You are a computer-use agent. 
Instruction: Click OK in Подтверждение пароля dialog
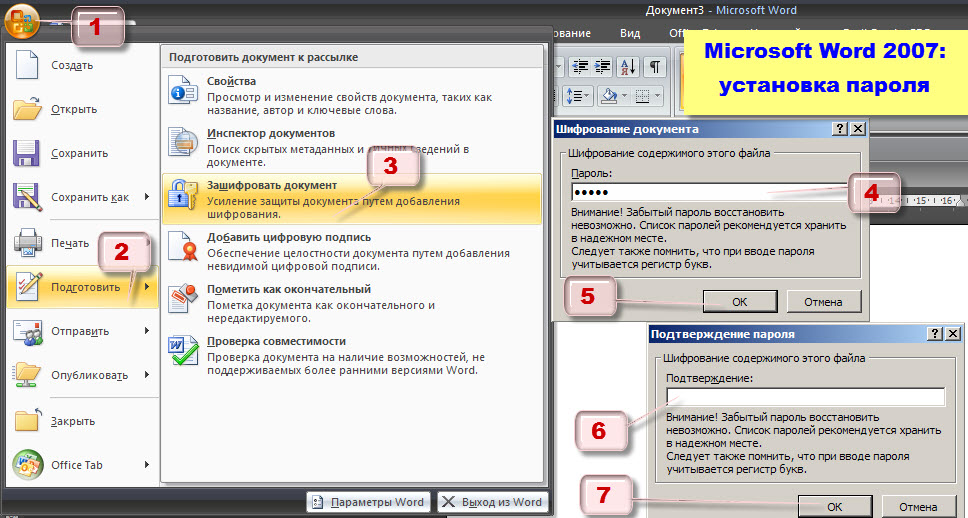point(835,507)
